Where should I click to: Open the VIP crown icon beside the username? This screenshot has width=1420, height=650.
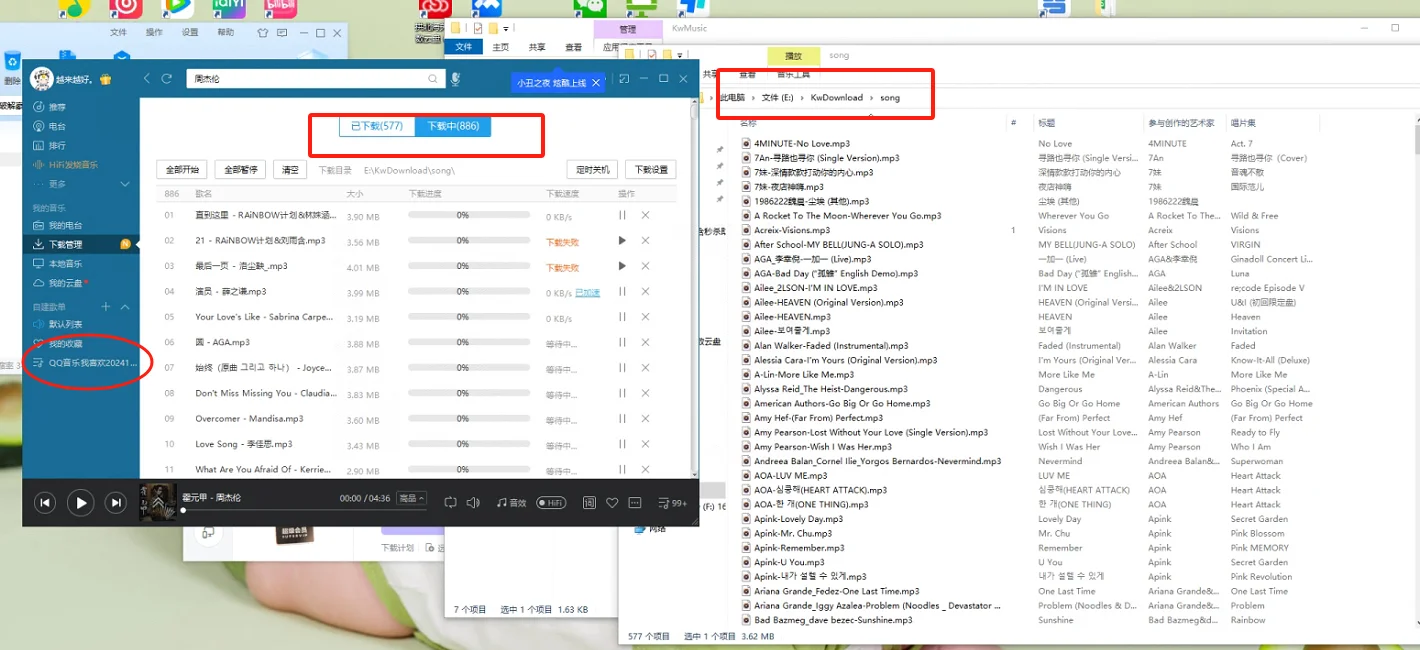[x=105, y=79]
